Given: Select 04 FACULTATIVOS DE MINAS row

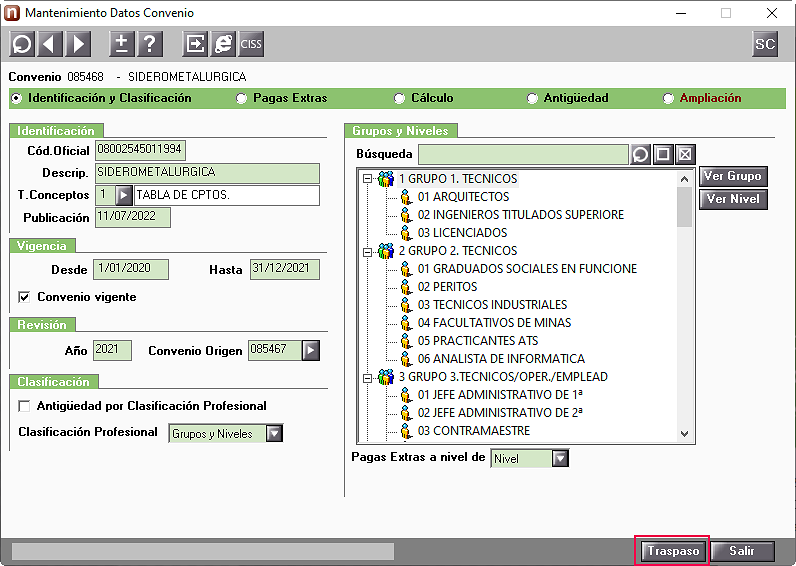Looking at the screenshot, I should tap(494, 323).
